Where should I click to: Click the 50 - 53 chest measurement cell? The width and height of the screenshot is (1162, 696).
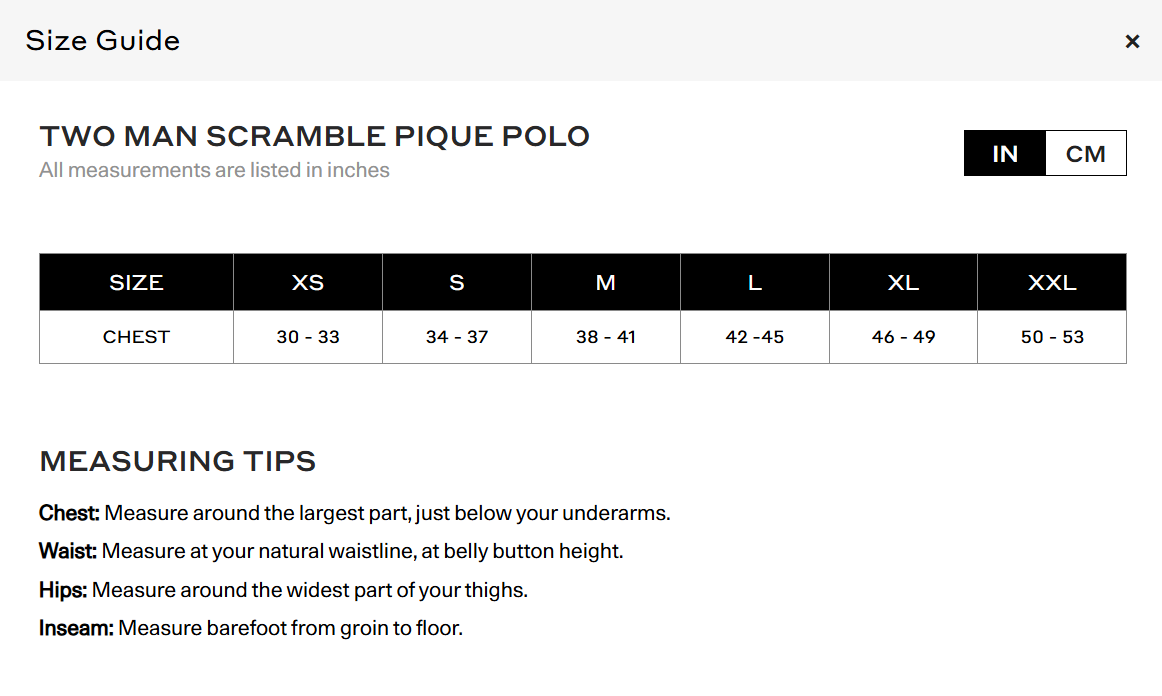pos(1052,337)
